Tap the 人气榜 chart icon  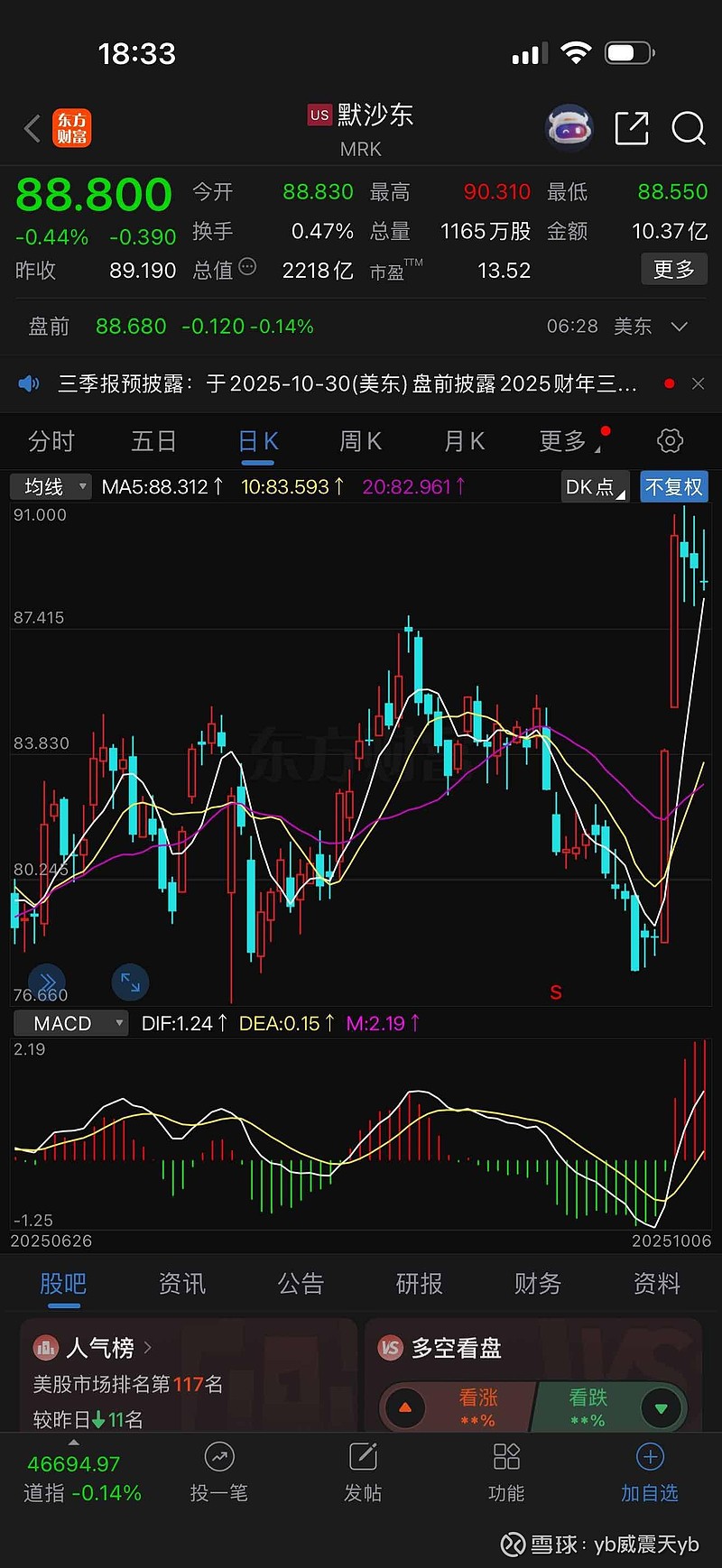[45, 1348]
